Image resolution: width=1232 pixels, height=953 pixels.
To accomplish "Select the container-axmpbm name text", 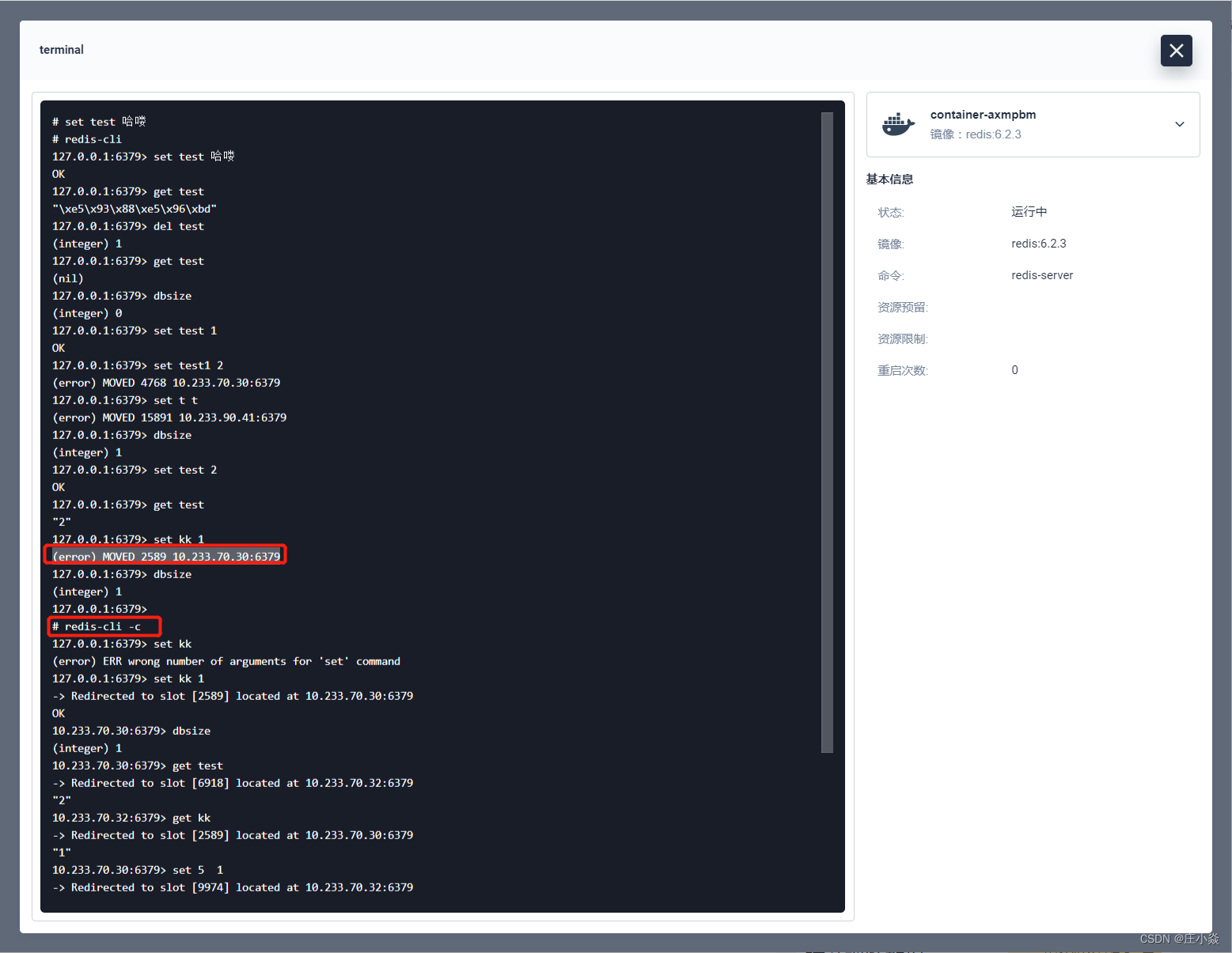I will pos(983,115).
